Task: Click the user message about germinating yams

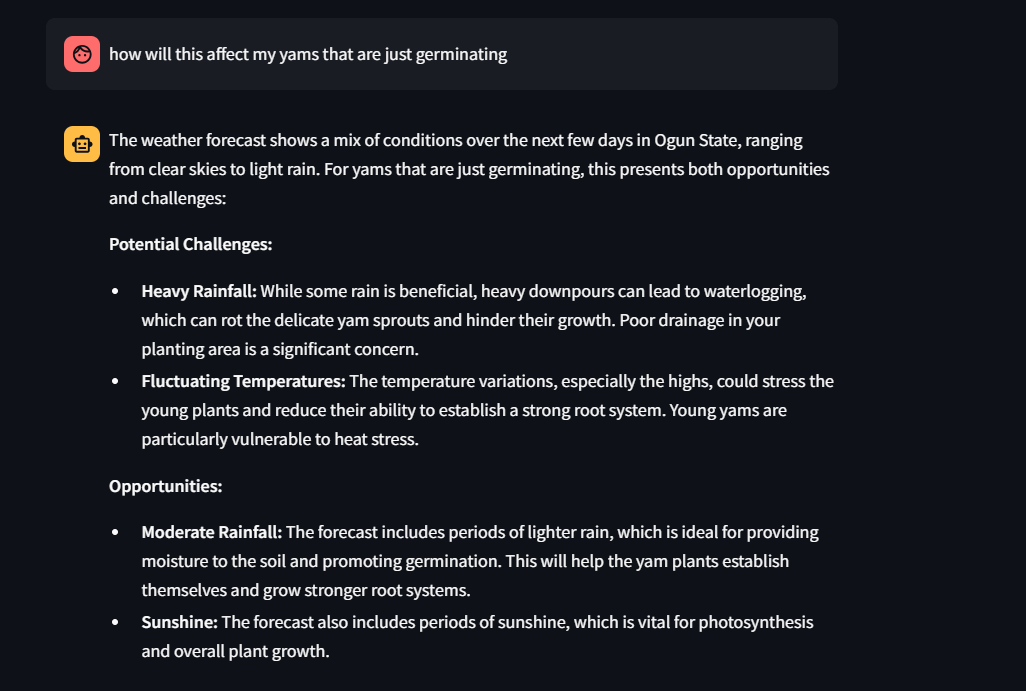Action: 308,54
